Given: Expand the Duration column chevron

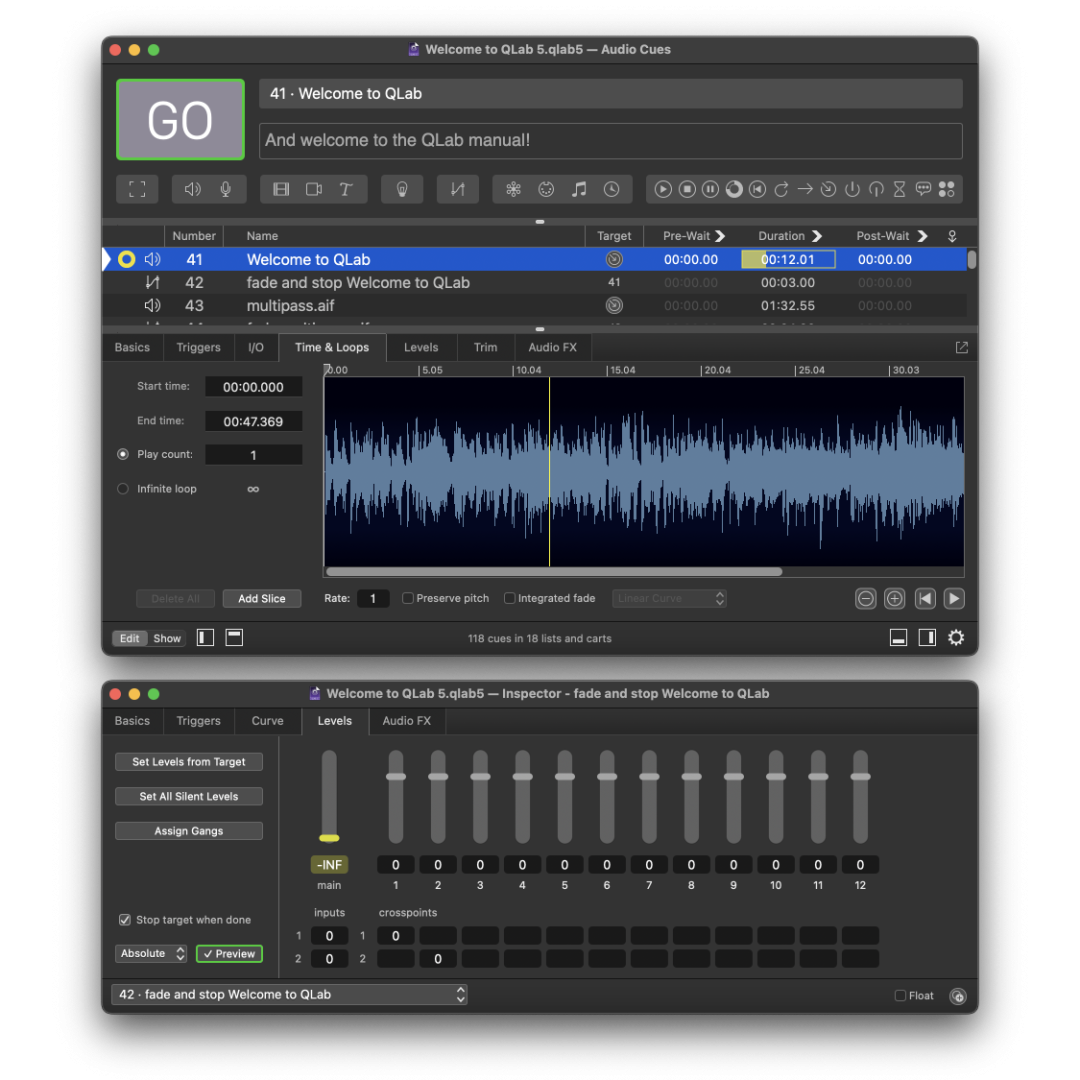Looking at the screenshot, I should 817,236.
